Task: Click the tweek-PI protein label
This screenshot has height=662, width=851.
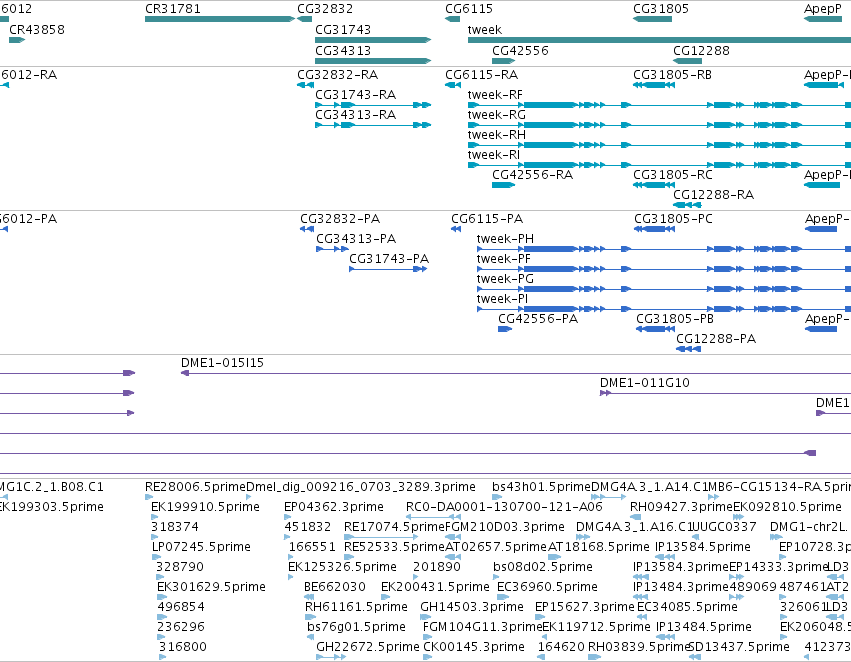Action: click(502, 298)
